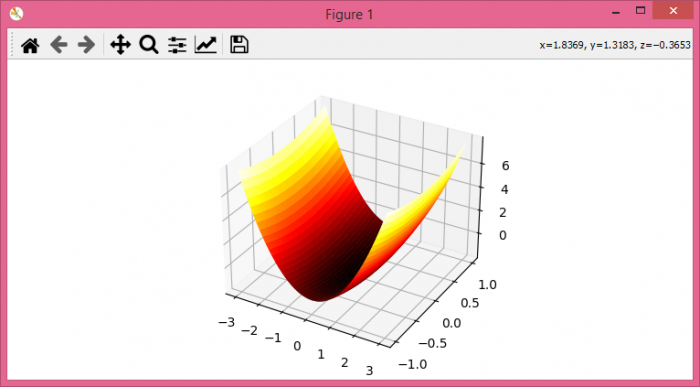
Task: Click the y-axis tick label 0.0
Action: 452,323
